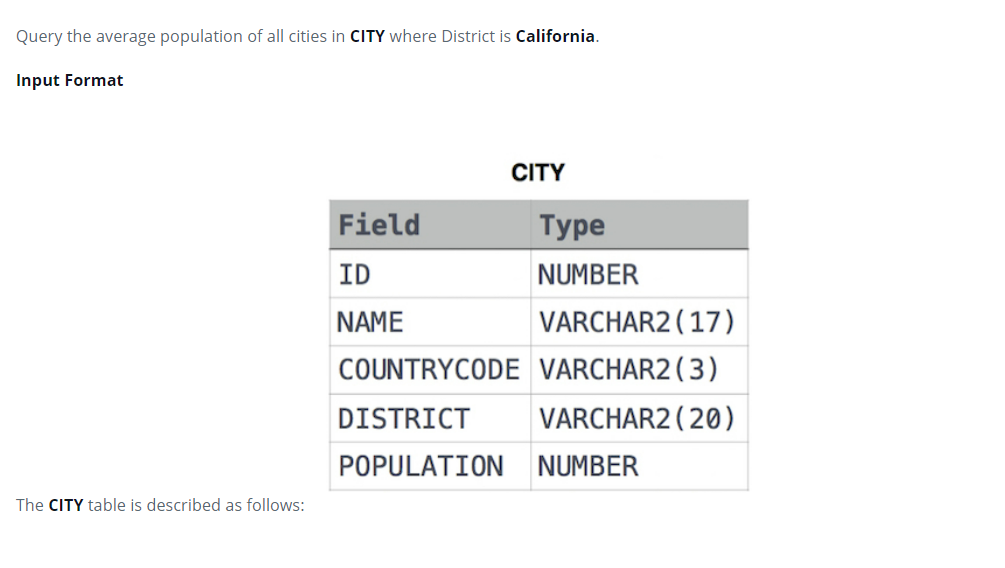Click the NUMBER type for POPULATION row
The image size is (1005, 568).
[639, 466]
